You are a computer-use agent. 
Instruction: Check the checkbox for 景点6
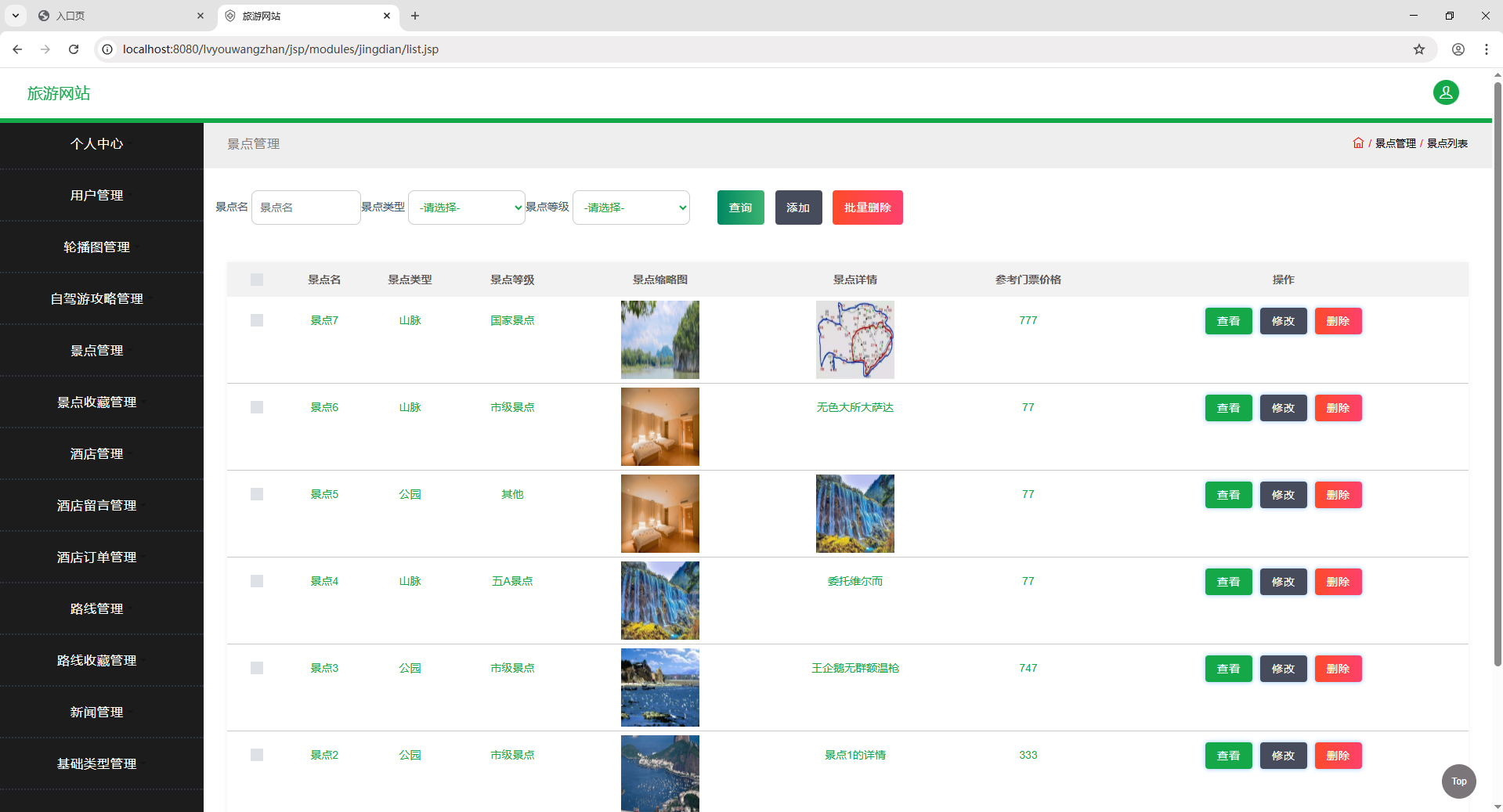click(257, 407)
